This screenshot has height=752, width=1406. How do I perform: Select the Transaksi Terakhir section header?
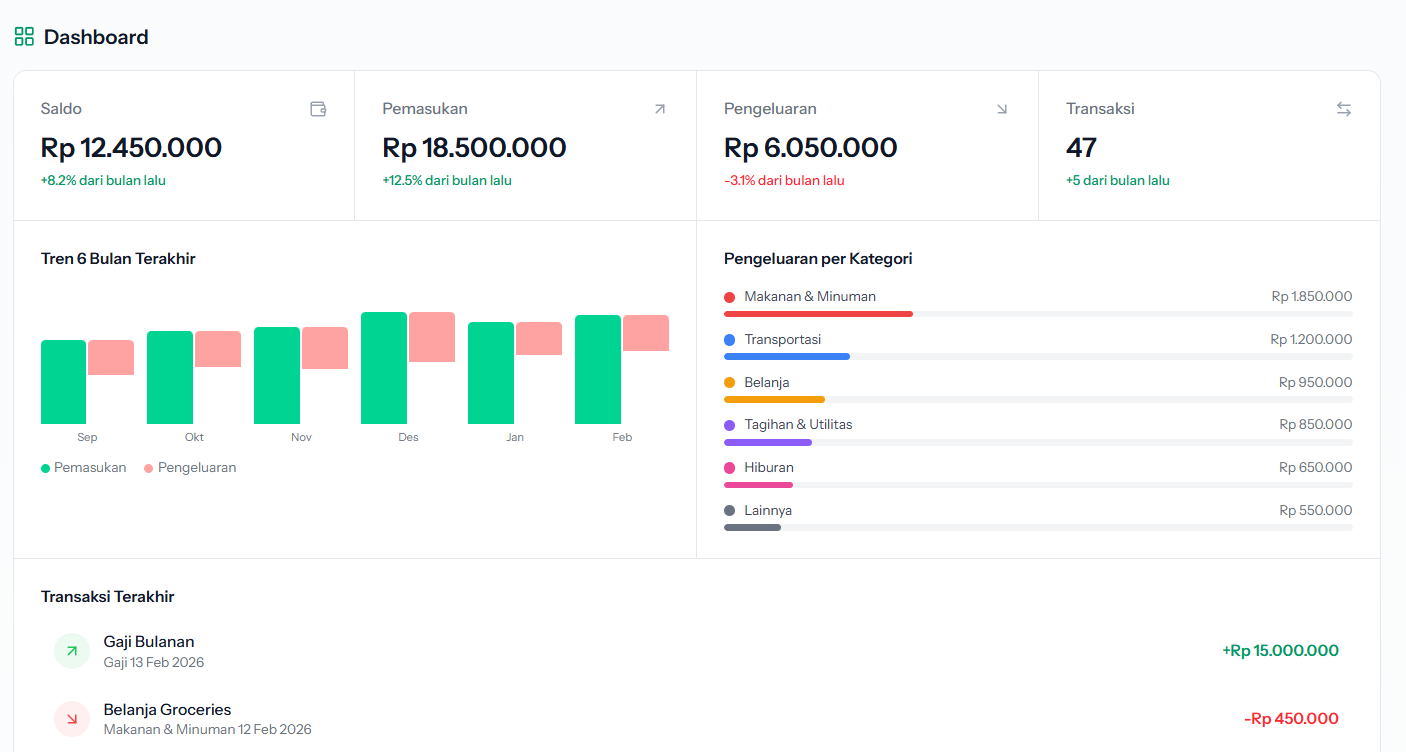[x=106, y=596]
